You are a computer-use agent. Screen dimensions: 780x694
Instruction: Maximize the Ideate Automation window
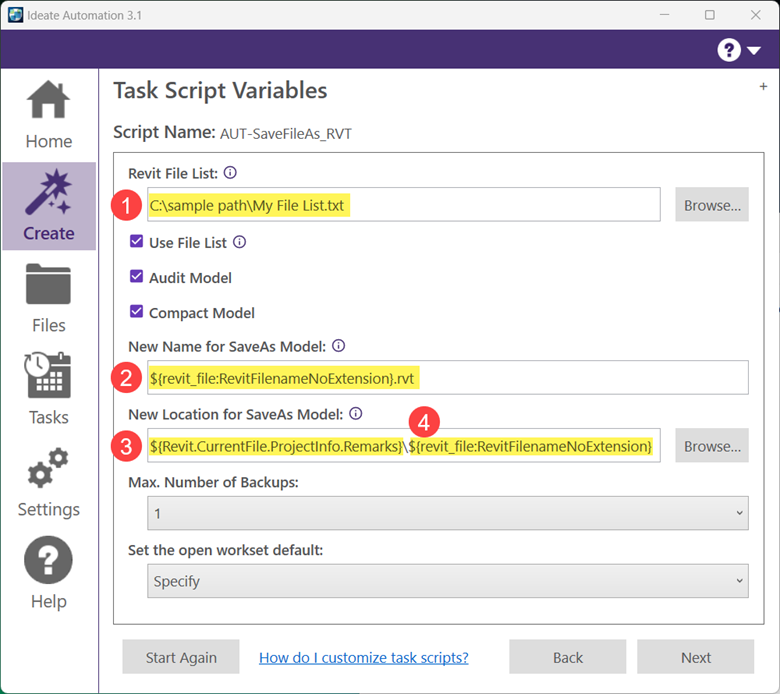pos(710,15)
